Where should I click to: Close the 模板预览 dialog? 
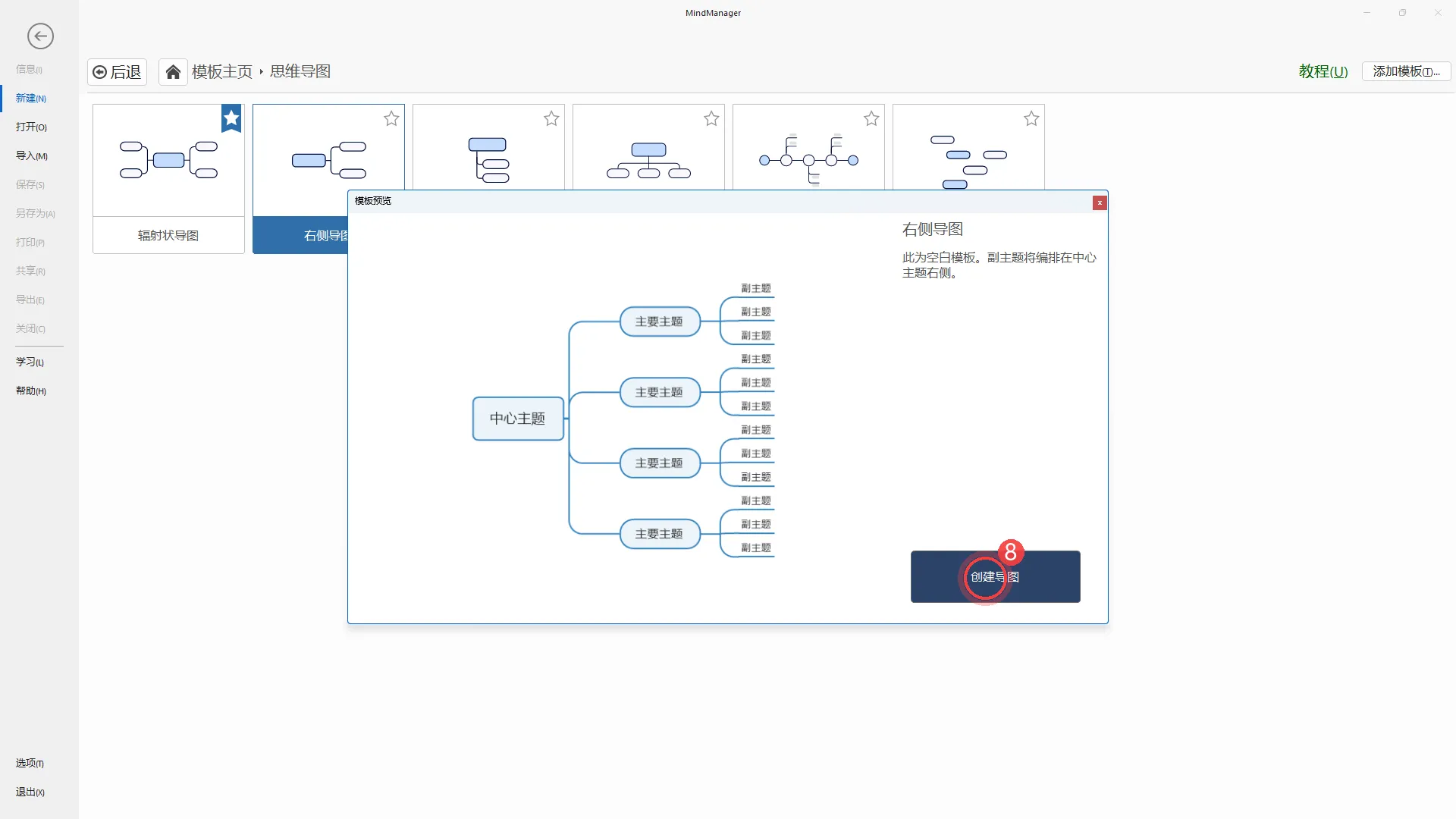(x=1100, y=202)
